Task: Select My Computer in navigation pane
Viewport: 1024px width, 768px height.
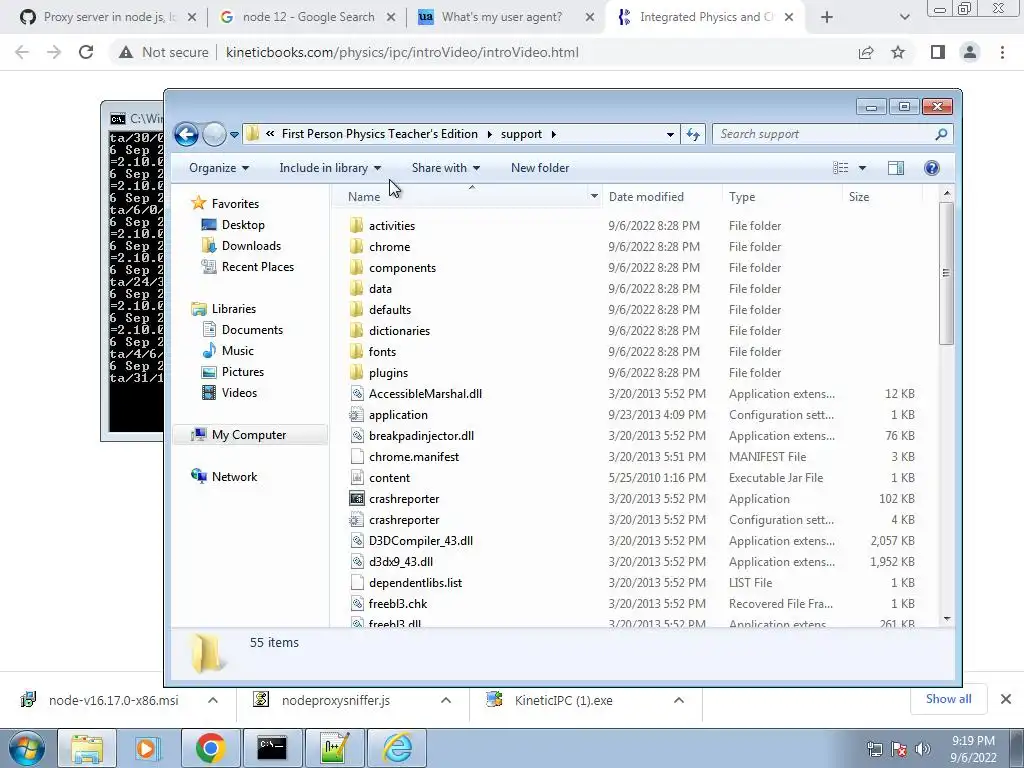Action: (x=249, y=435)
